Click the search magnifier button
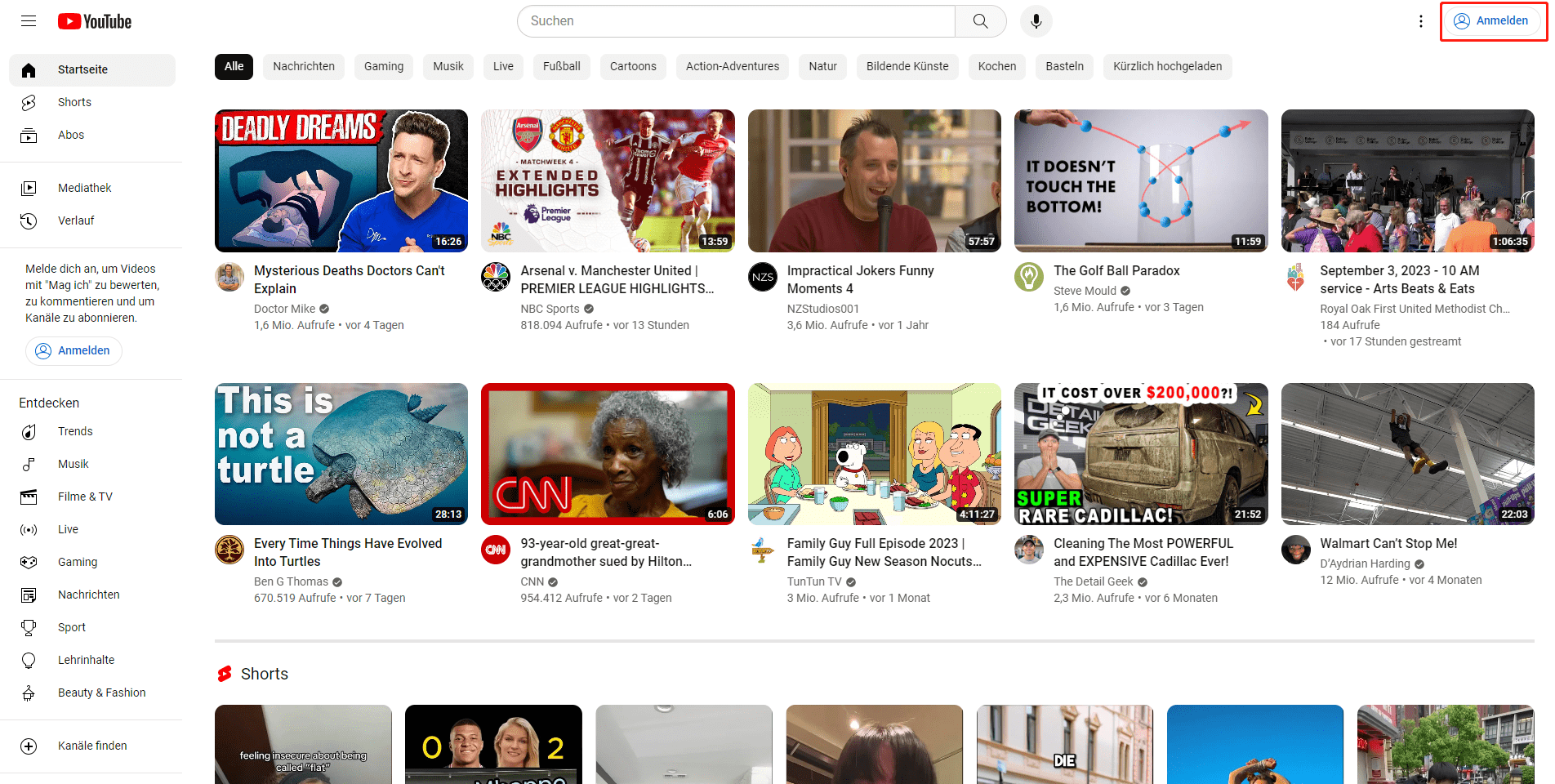The image size is (1555, 784). (980, 21)
